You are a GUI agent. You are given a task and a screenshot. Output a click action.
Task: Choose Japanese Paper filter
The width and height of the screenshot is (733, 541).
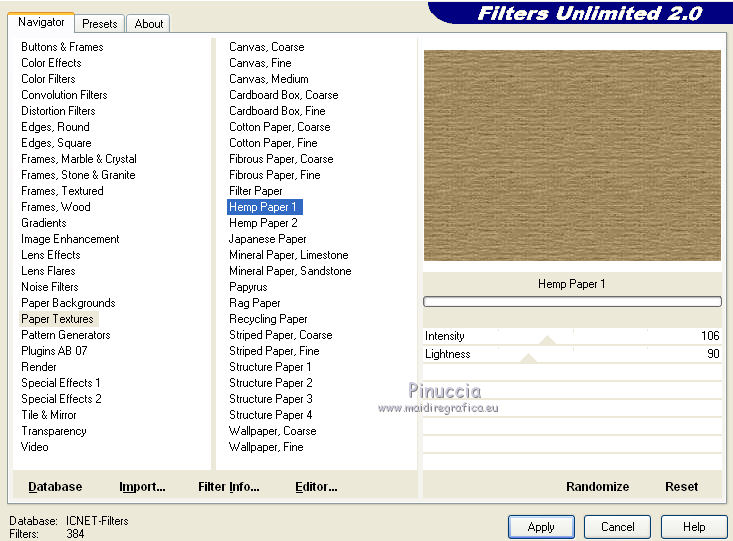click(267, 239)
